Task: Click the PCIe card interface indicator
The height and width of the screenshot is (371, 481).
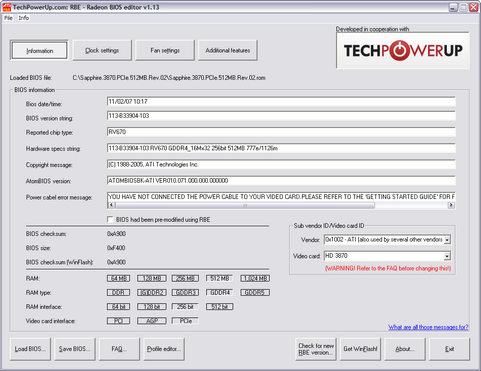Action: coord(185,321)
